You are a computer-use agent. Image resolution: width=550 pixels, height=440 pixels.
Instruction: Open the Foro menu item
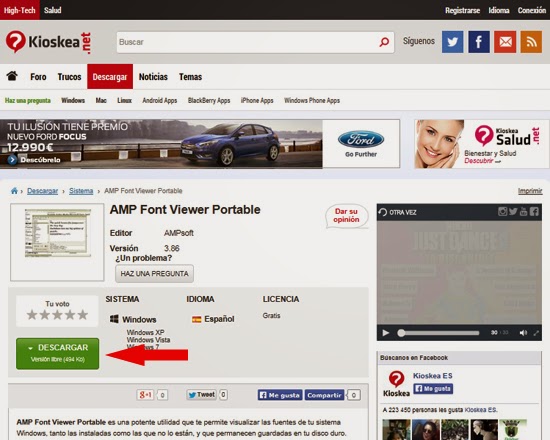click(38, 76)
